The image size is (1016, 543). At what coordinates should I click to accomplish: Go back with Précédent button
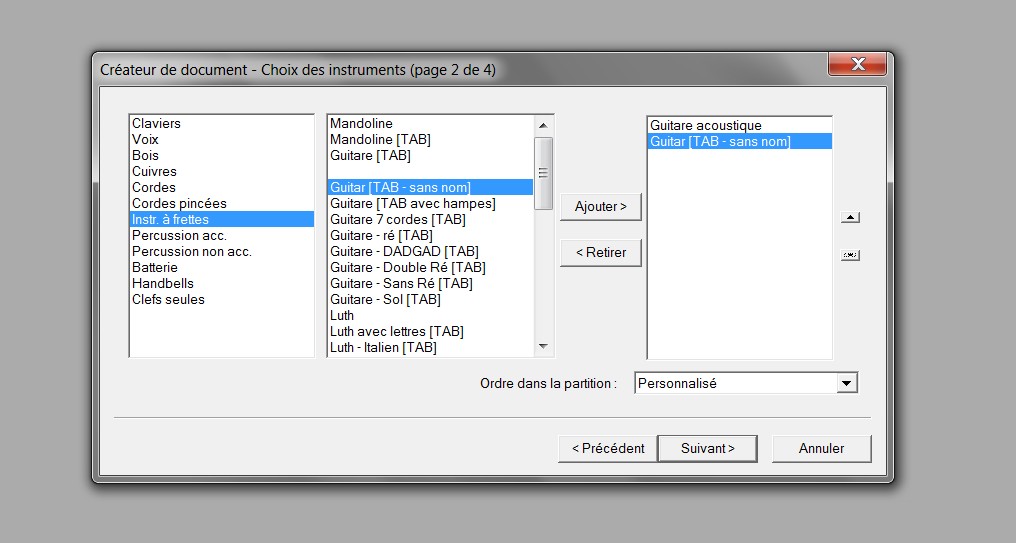607,448
